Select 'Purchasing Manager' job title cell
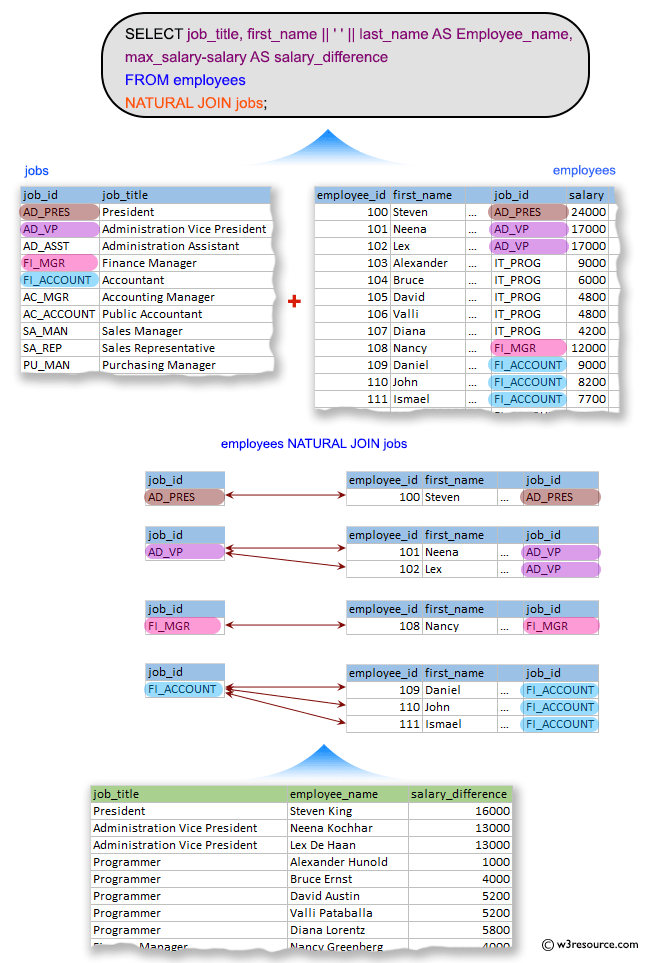Image resolution: width=645 pixels, height=963 pixels. [x=186, y=365]
